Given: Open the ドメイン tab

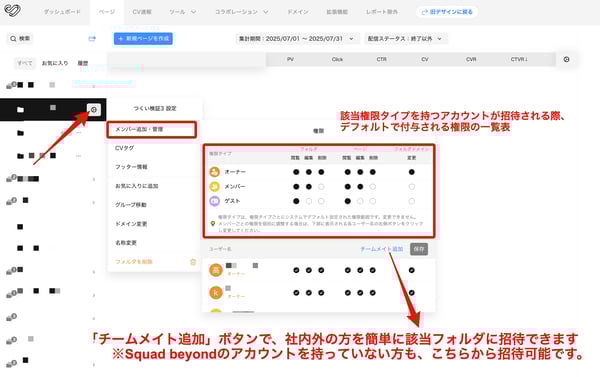Looking at the screenshot, I should (x=298, y=12).
